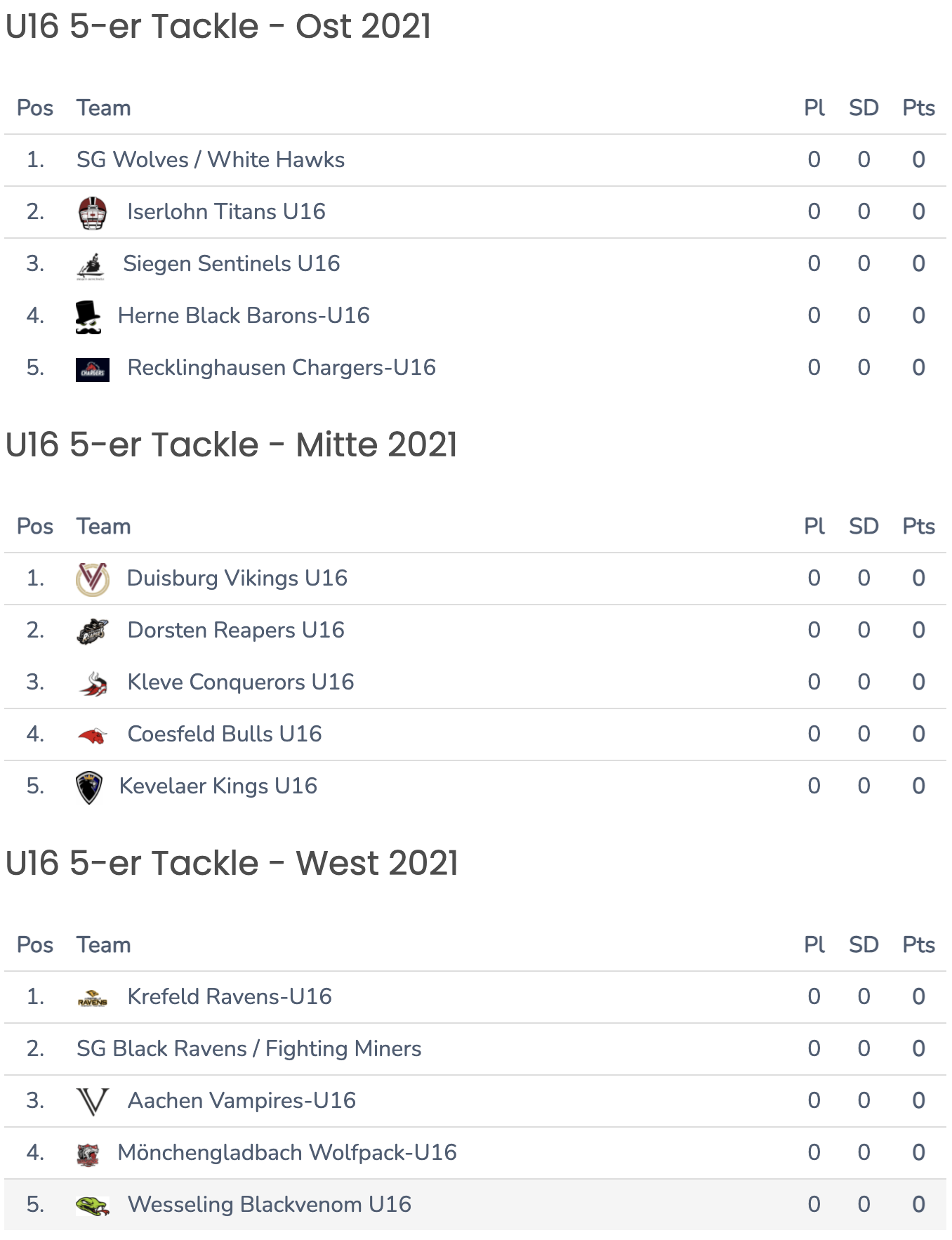Click the Recklinghausen Chargers logo

tap(93, 369)
